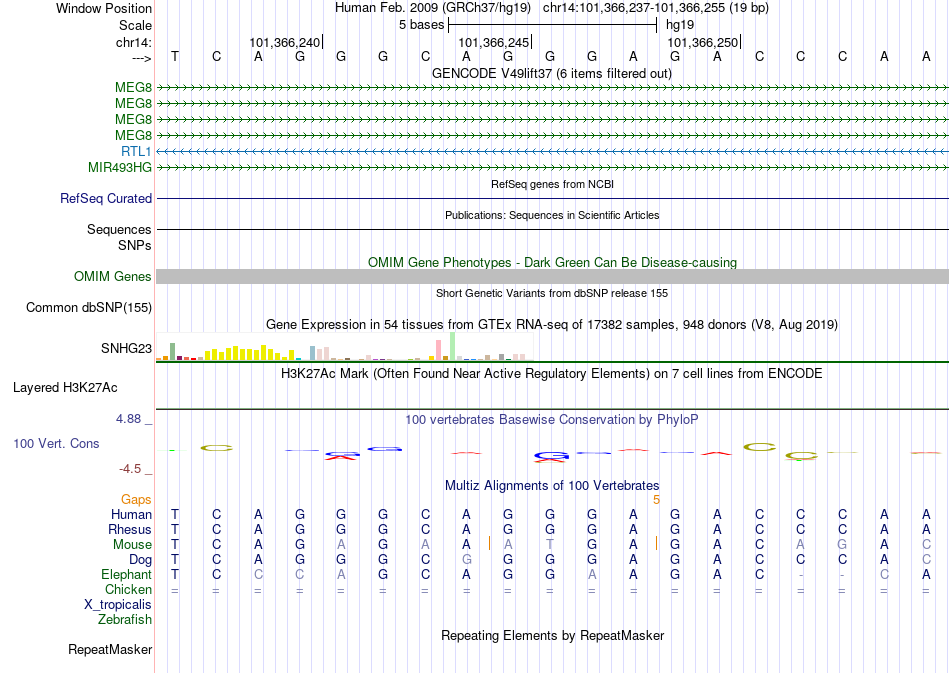Click the SNHG23 expression track label
The image size is (950, 673).
[127, 348]
